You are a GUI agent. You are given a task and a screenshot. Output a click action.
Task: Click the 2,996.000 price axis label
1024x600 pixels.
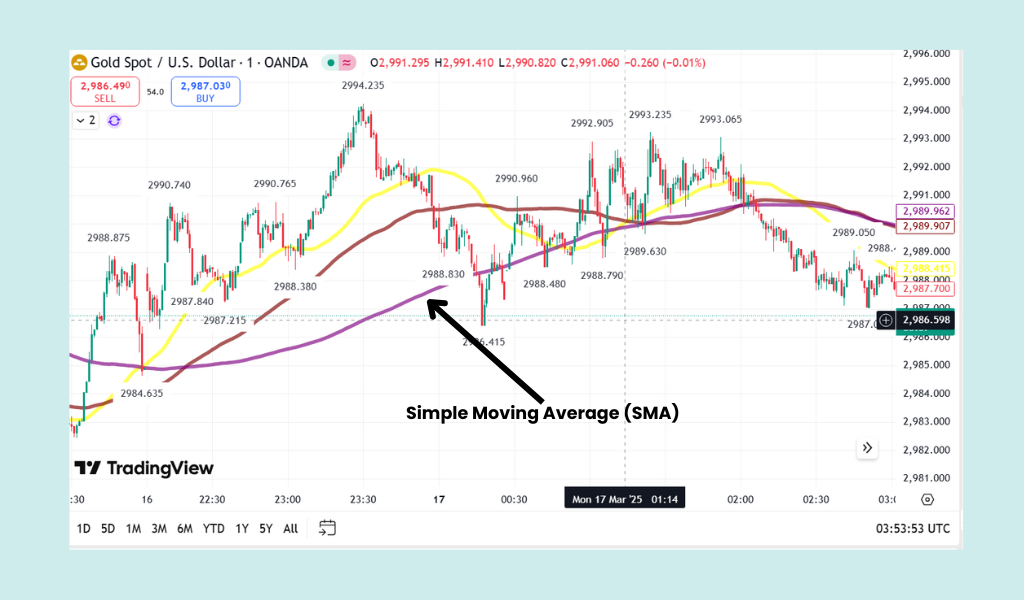pyautogui.click(x=926, y=54)
